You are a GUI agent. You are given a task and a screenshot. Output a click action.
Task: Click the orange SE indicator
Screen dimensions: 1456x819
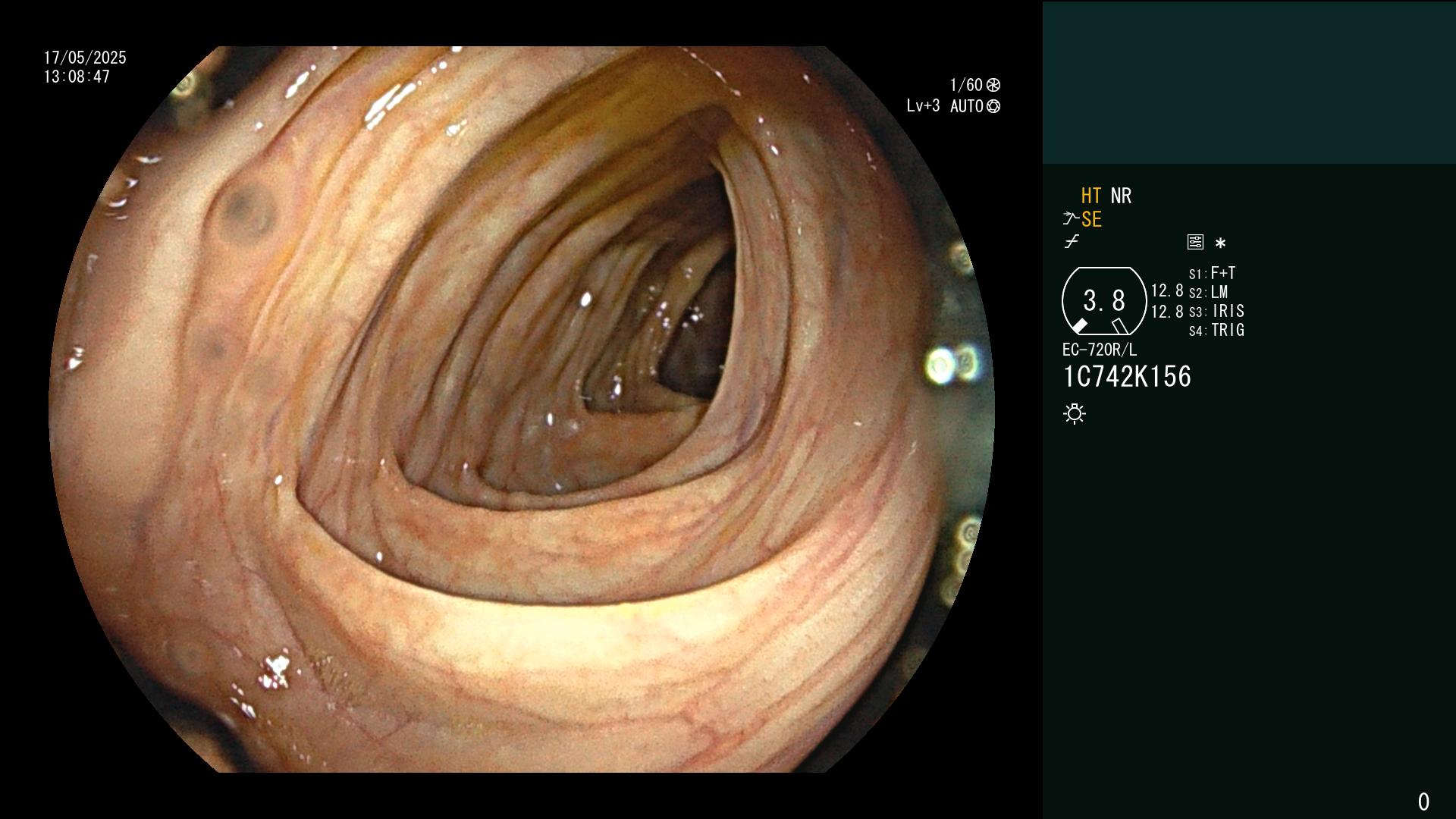click(x=1091, y=219)
